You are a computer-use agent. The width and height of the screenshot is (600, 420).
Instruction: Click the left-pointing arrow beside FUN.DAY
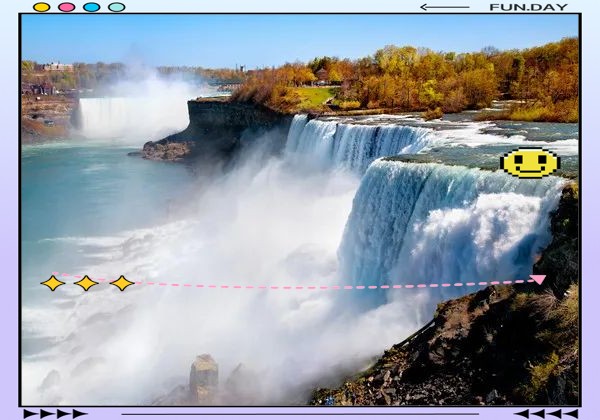click(x=445, y=7)
